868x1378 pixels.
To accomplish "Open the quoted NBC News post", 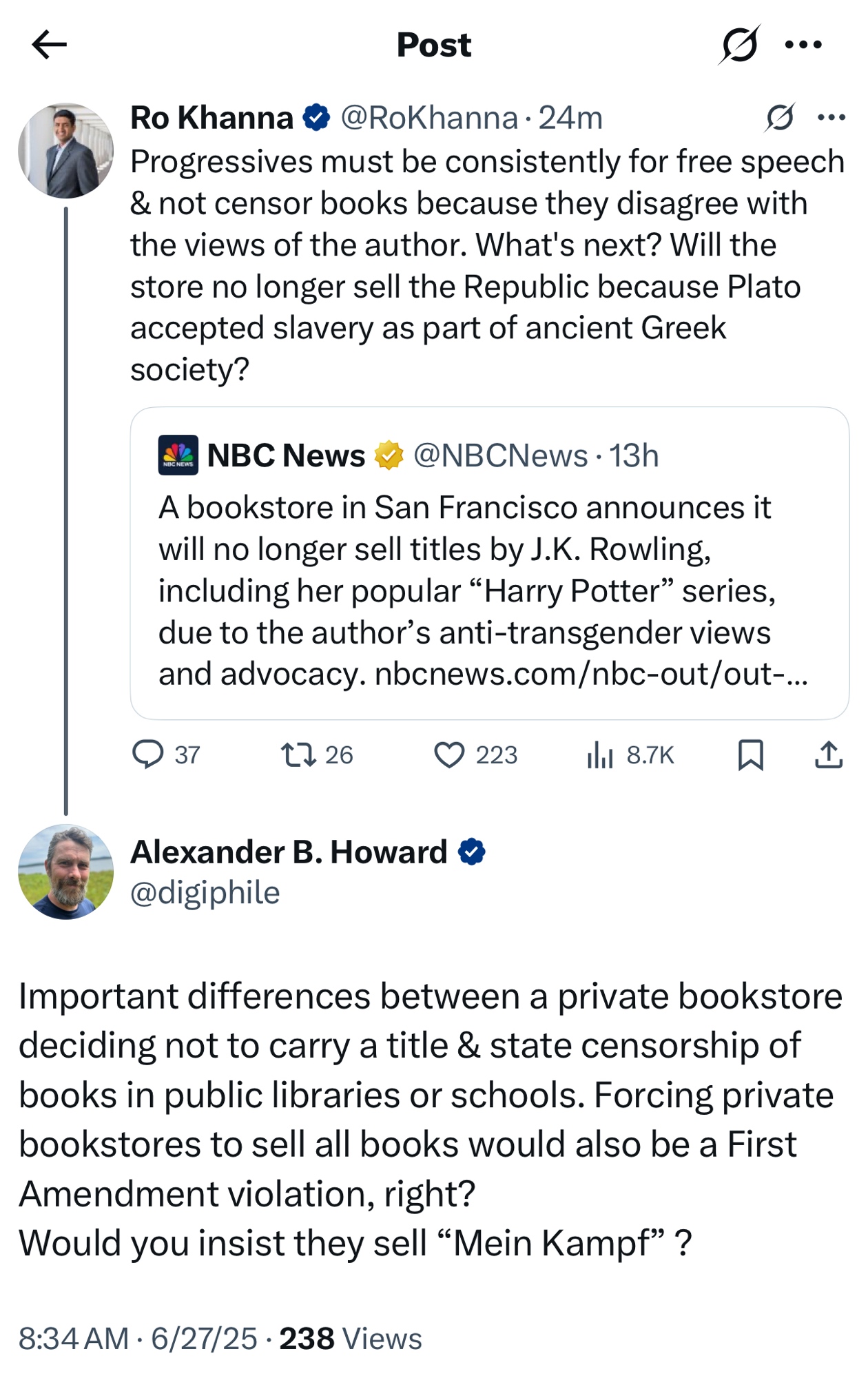I will [489, 563].
